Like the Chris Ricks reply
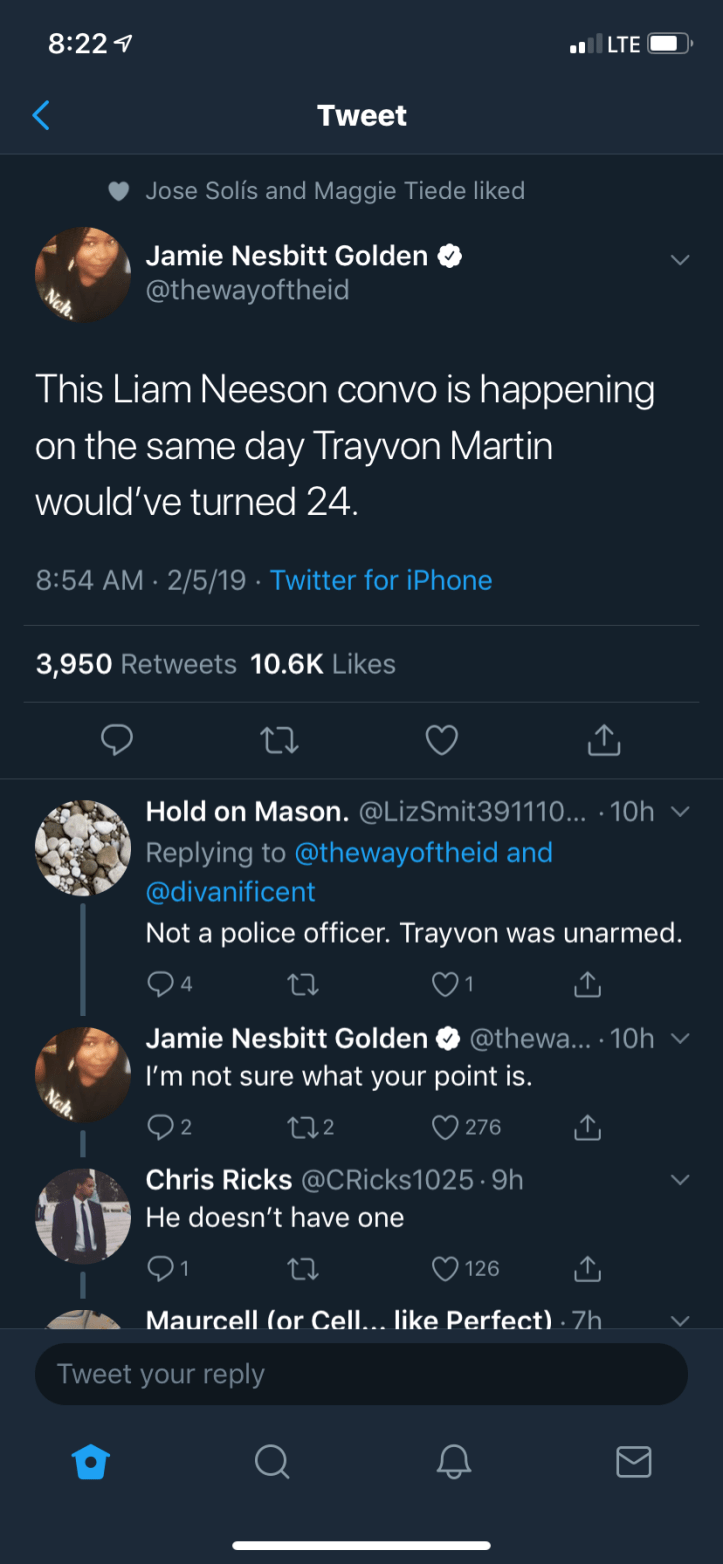 pyautogui.click(x=446, y=1268)
